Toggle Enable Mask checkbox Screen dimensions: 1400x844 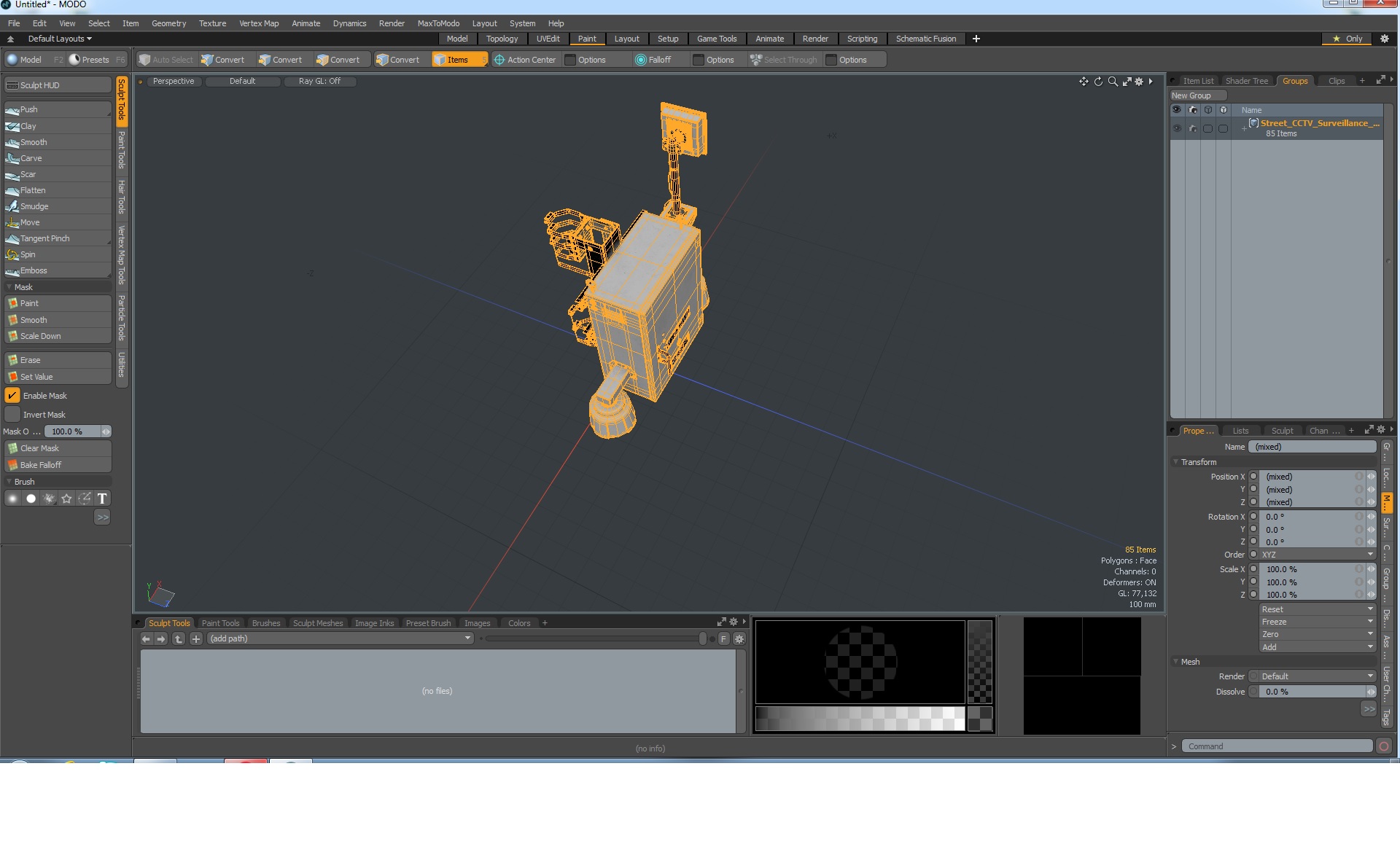[12, 396]
